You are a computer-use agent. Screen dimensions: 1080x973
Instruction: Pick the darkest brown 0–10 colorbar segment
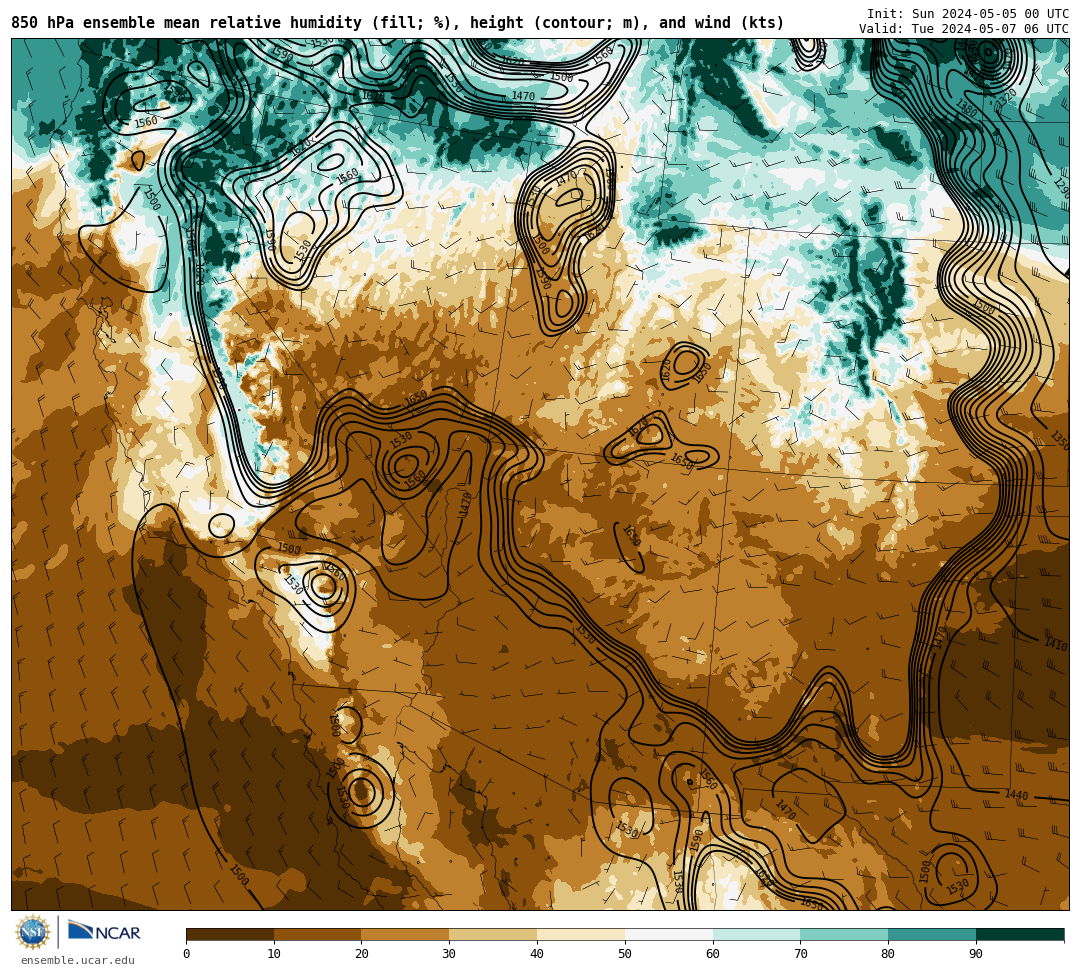tap(230, 934)
